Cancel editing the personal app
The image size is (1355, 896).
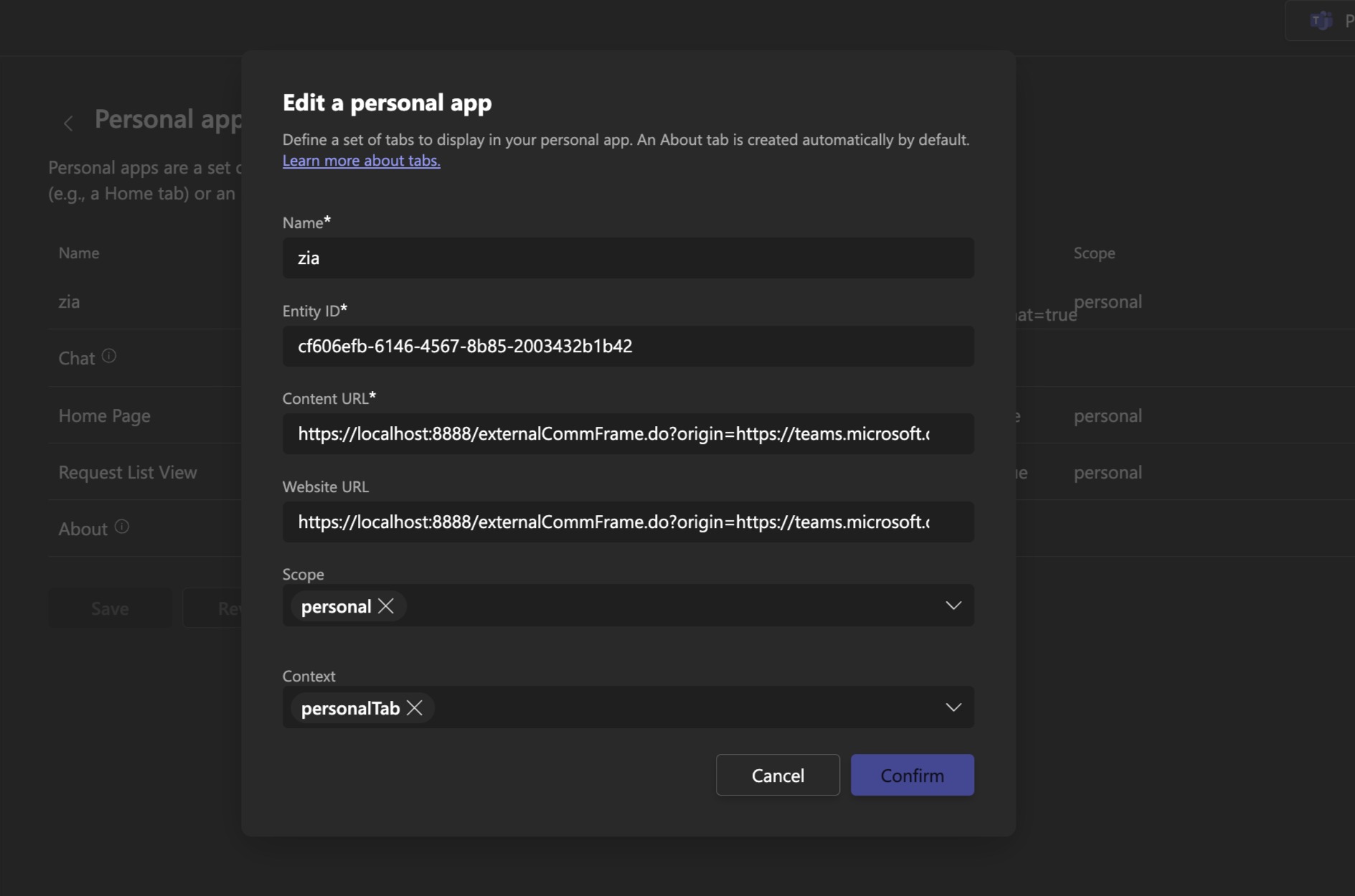point(778,775)
